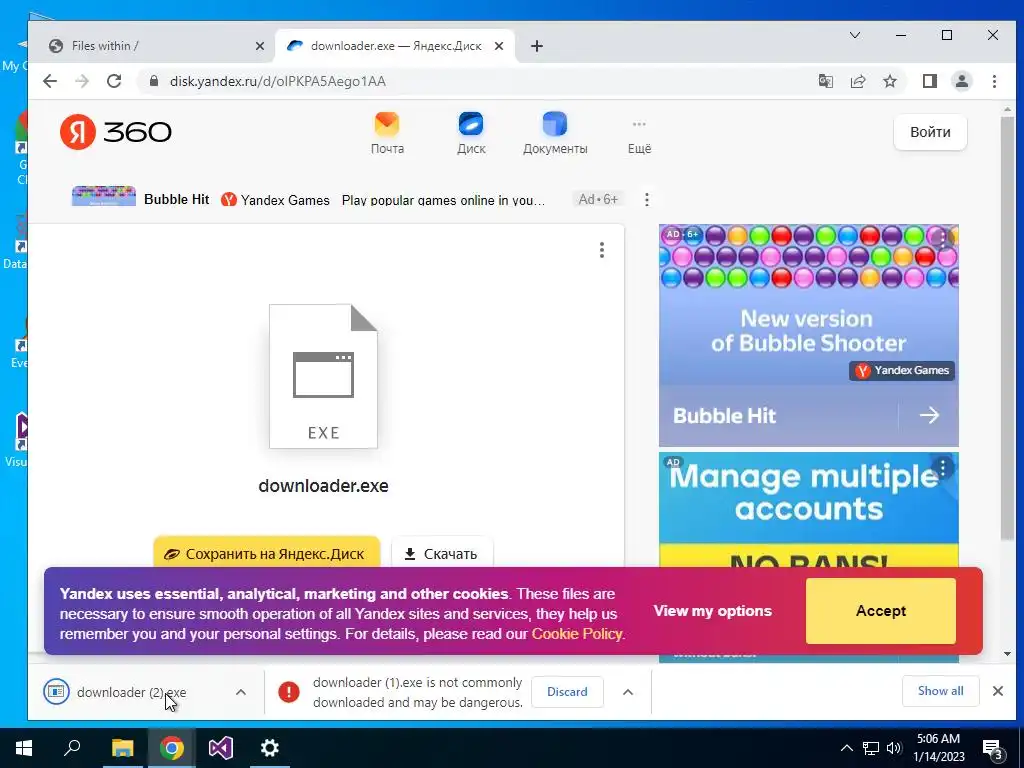Click the Скачать download button
This screenshot has height=768, width=1024.
pyautogui.click(x=441, y=554)
